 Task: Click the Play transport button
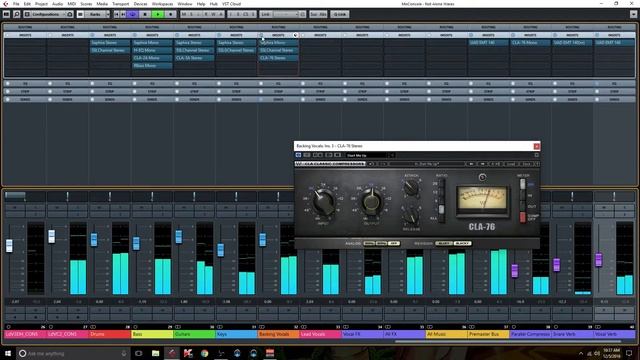click(158, 14)
